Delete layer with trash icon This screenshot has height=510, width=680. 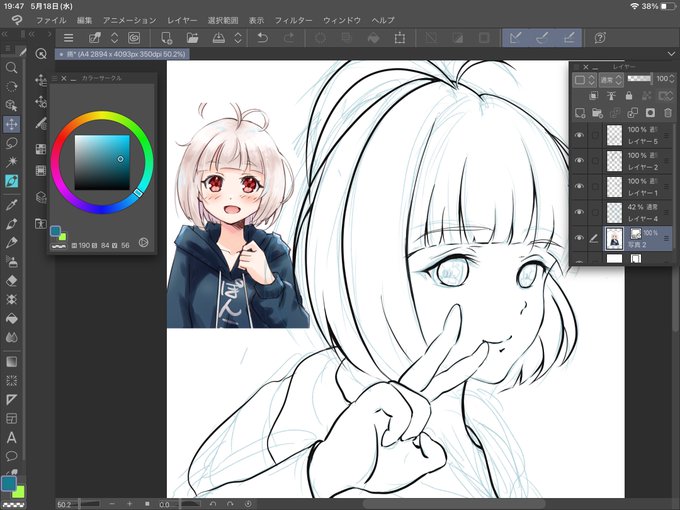pos(668,113)
